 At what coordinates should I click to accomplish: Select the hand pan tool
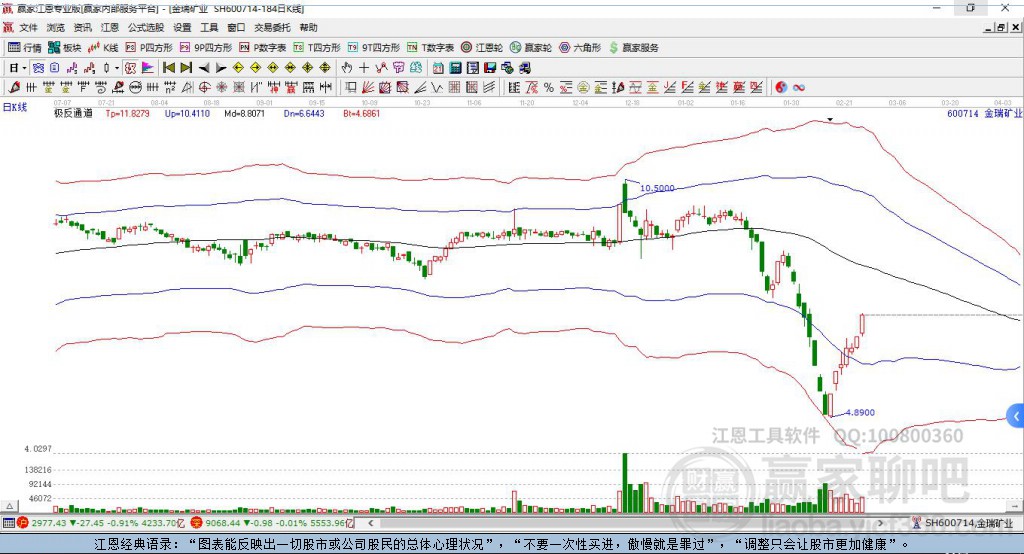point(346,68)
